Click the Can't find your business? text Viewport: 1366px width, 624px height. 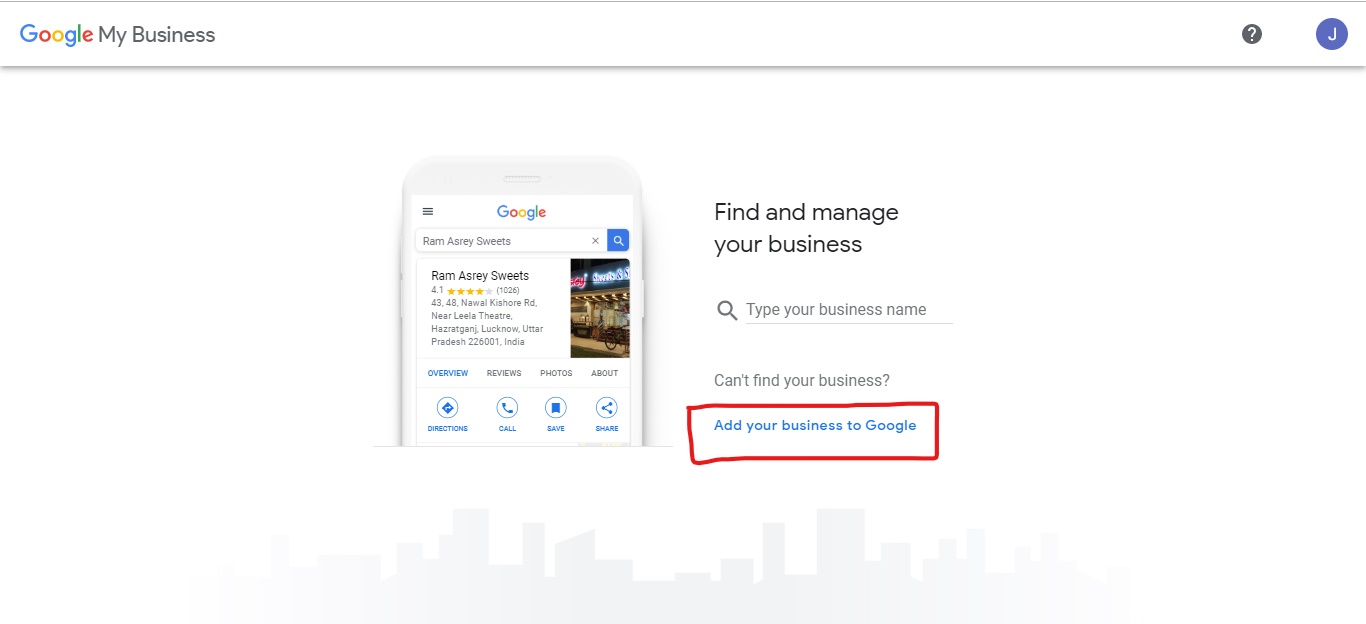point(802,381)
